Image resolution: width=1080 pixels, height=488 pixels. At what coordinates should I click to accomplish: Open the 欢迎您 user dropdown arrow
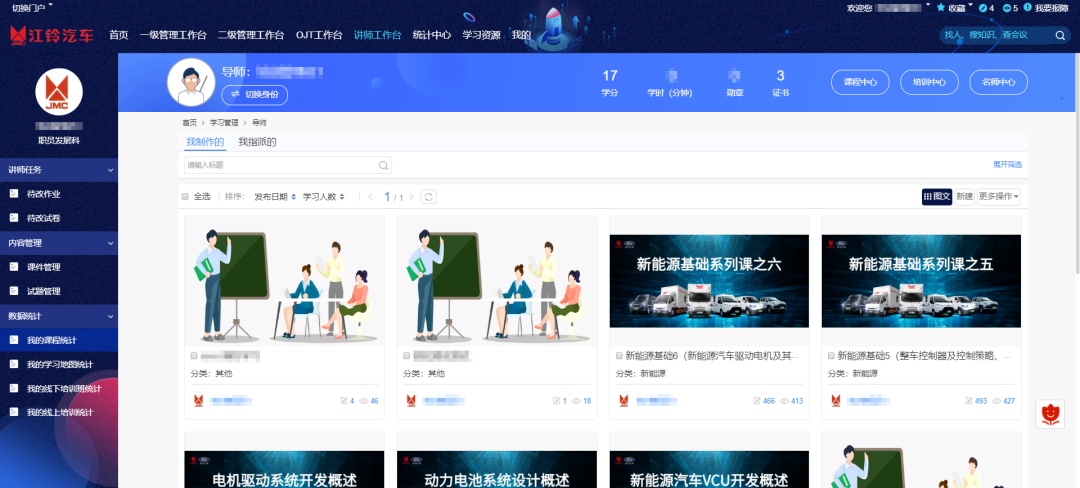tap(928, 6)
